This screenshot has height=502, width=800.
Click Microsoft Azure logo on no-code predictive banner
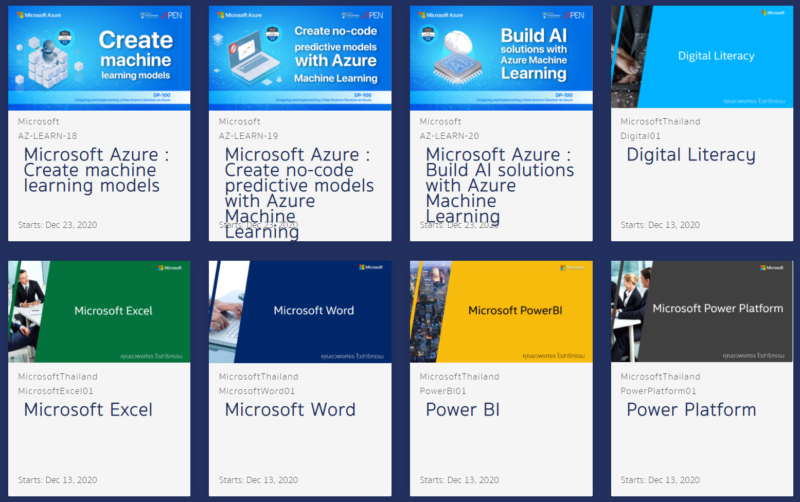pyautogui.click(x=240, y=15)
